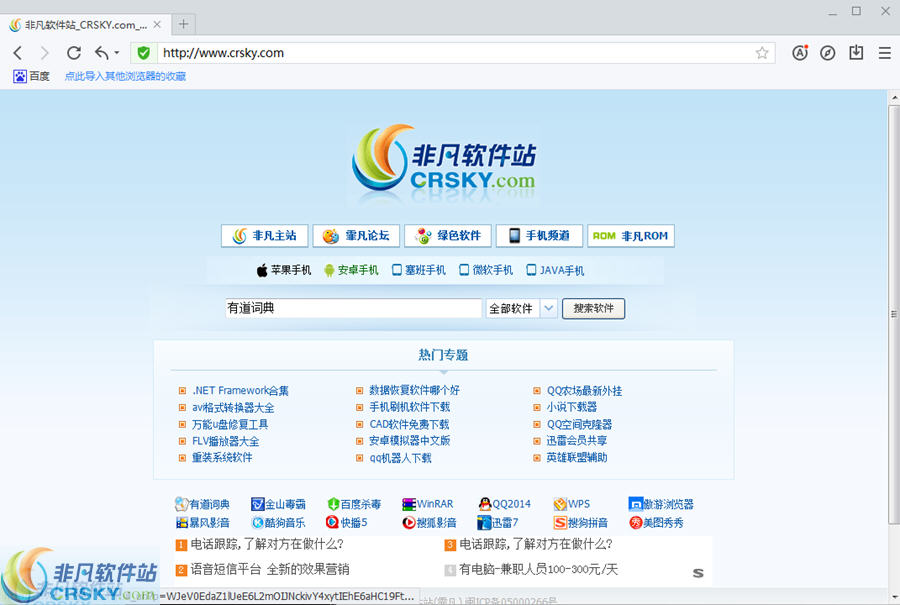Open the browser hamburger menu
This screenshot has width=900, height=605.
pyautogui.click(x=885, y=53)
